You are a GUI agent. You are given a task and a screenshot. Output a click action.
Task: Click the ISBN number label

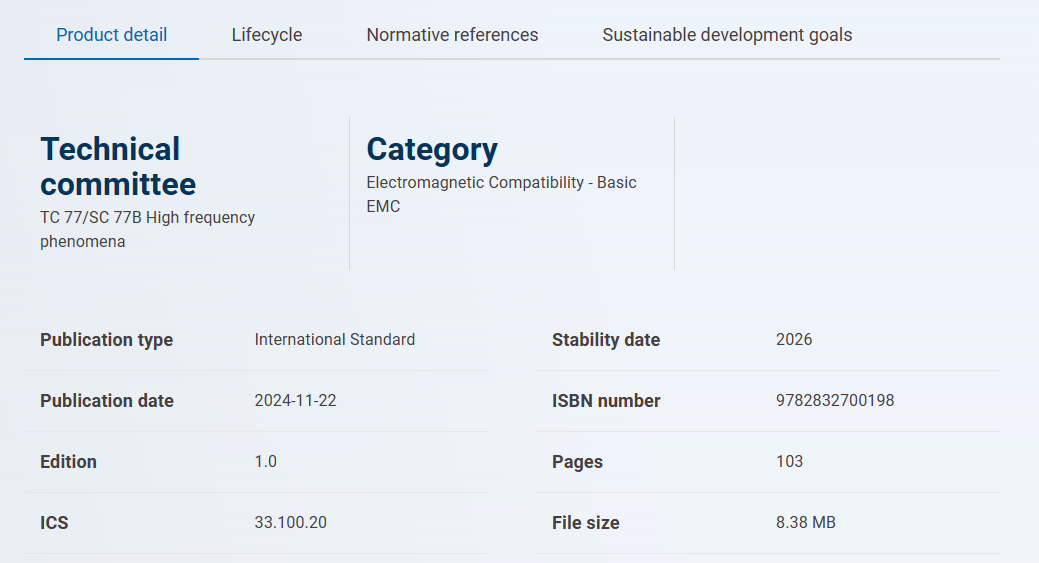point(606,401)
